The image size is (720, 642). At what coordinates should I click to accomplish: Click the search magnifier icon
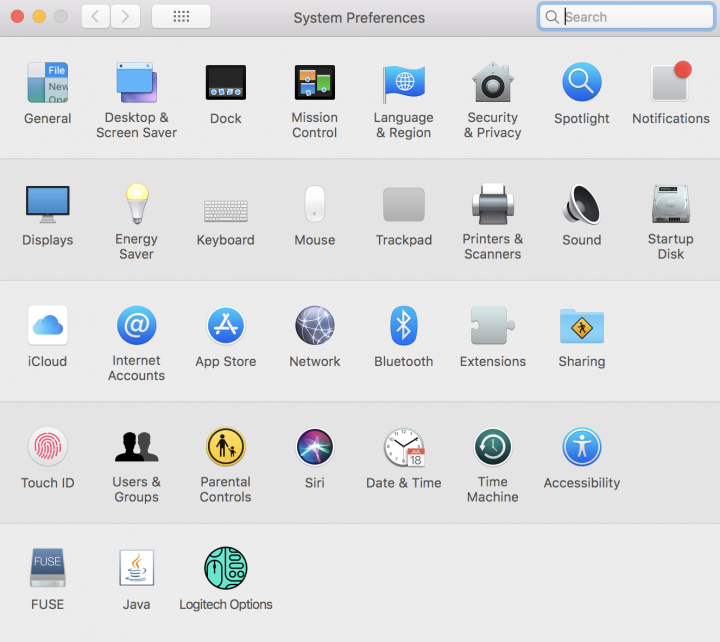tap(551, 17)
